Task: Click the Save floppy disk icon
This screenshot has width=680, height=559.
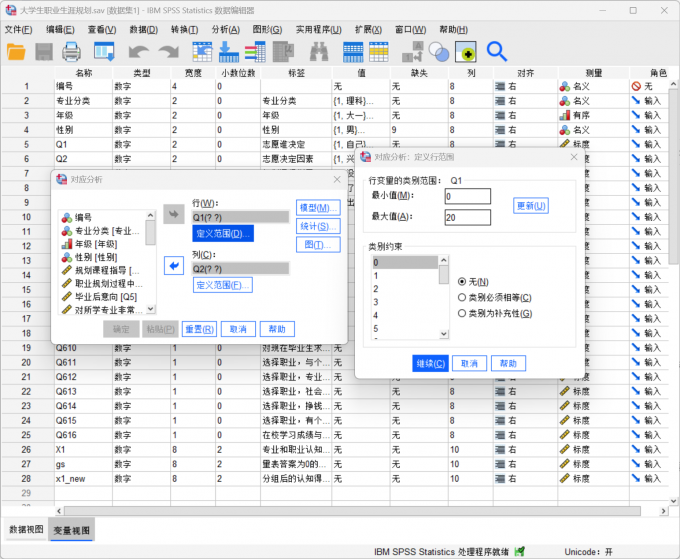Action: pos(44,52)
